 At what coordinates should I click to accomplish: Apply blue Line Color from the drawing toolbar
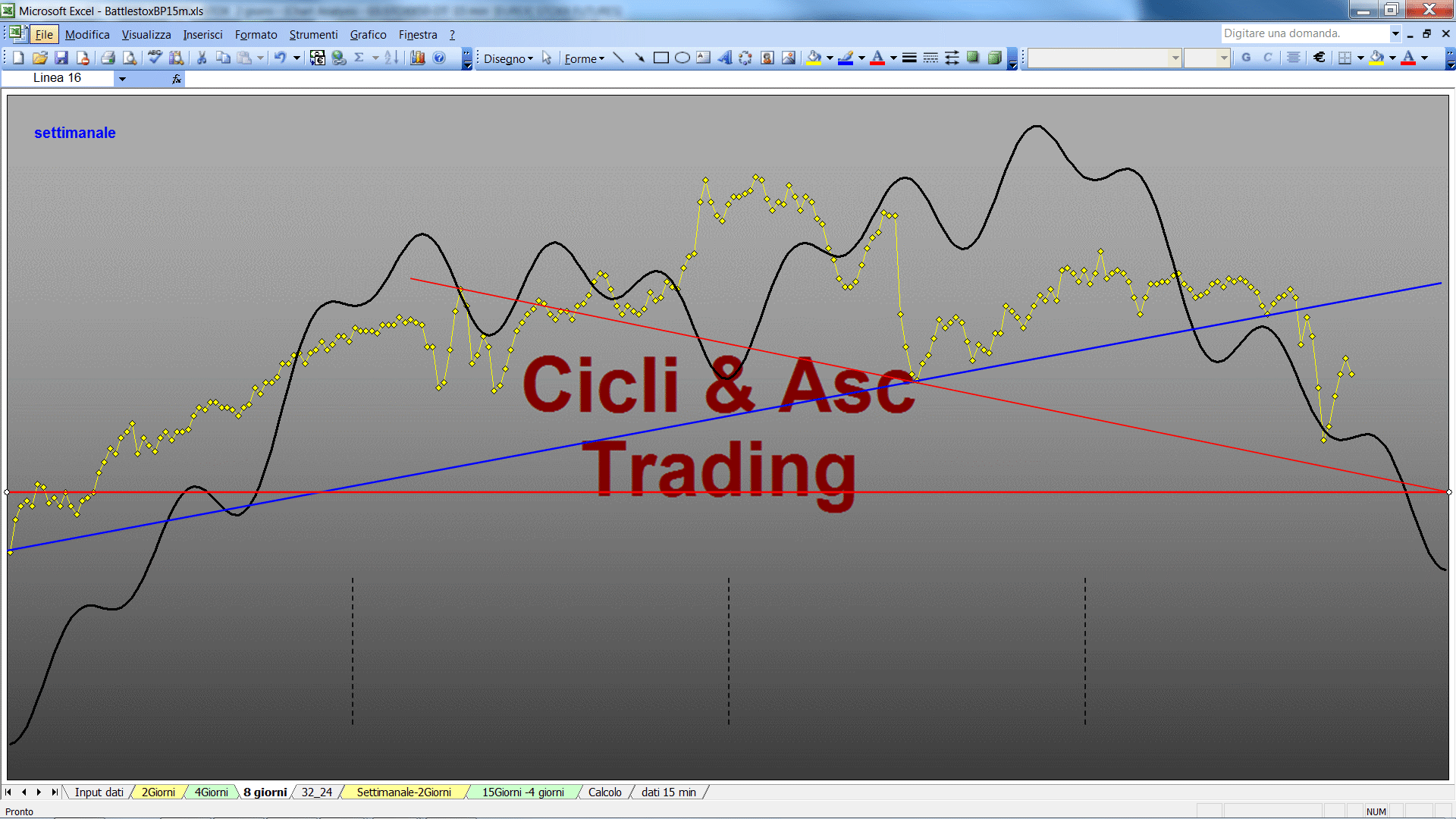pos(846,58)
